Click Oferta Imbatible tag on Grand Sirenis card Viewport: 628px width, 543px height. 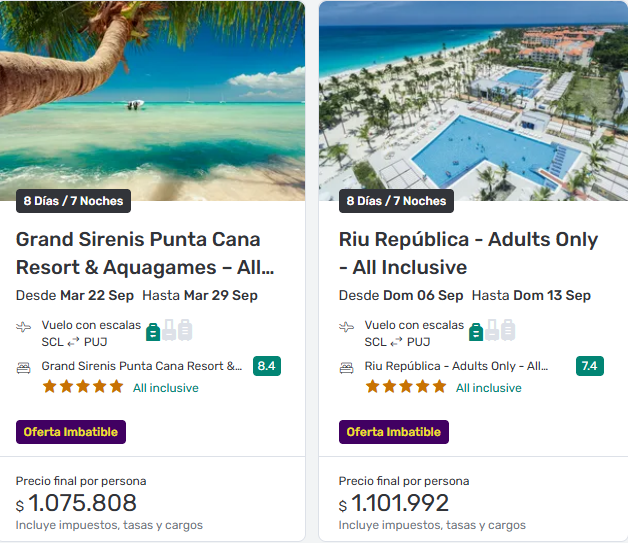(71, 432)
